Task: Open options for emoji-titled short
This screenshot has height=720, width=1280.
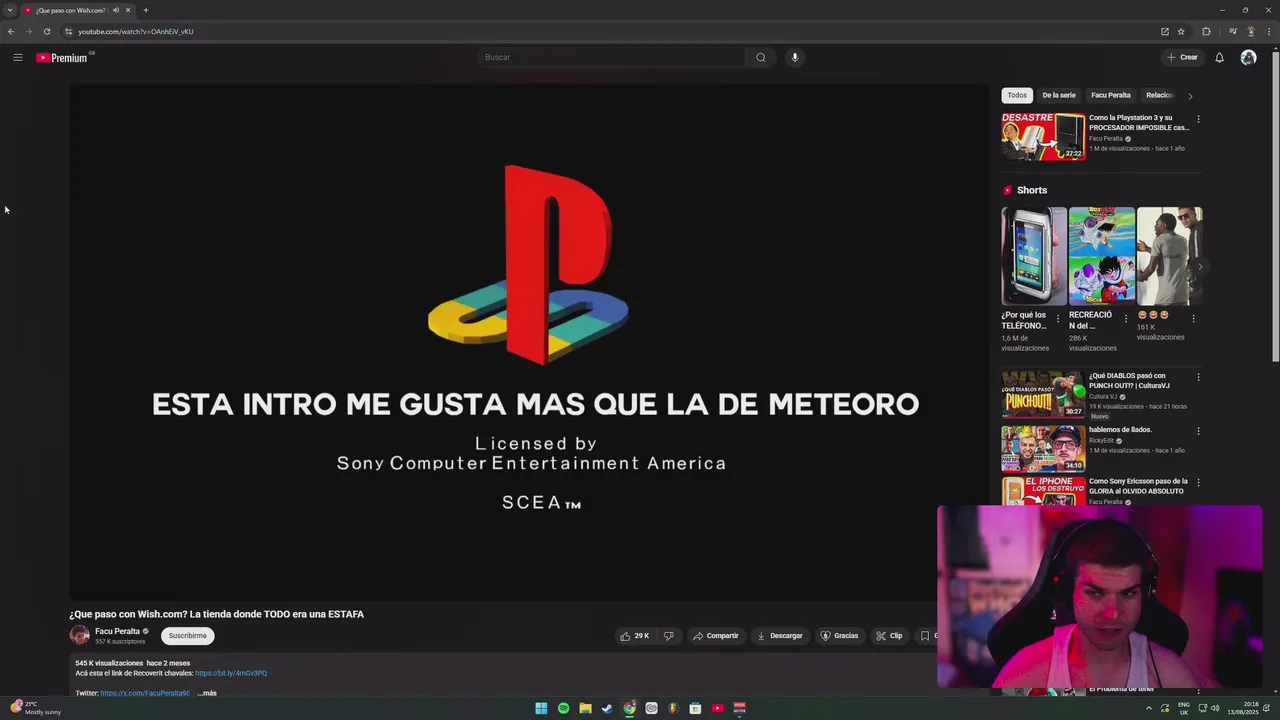Action: tap(1192, 319)
